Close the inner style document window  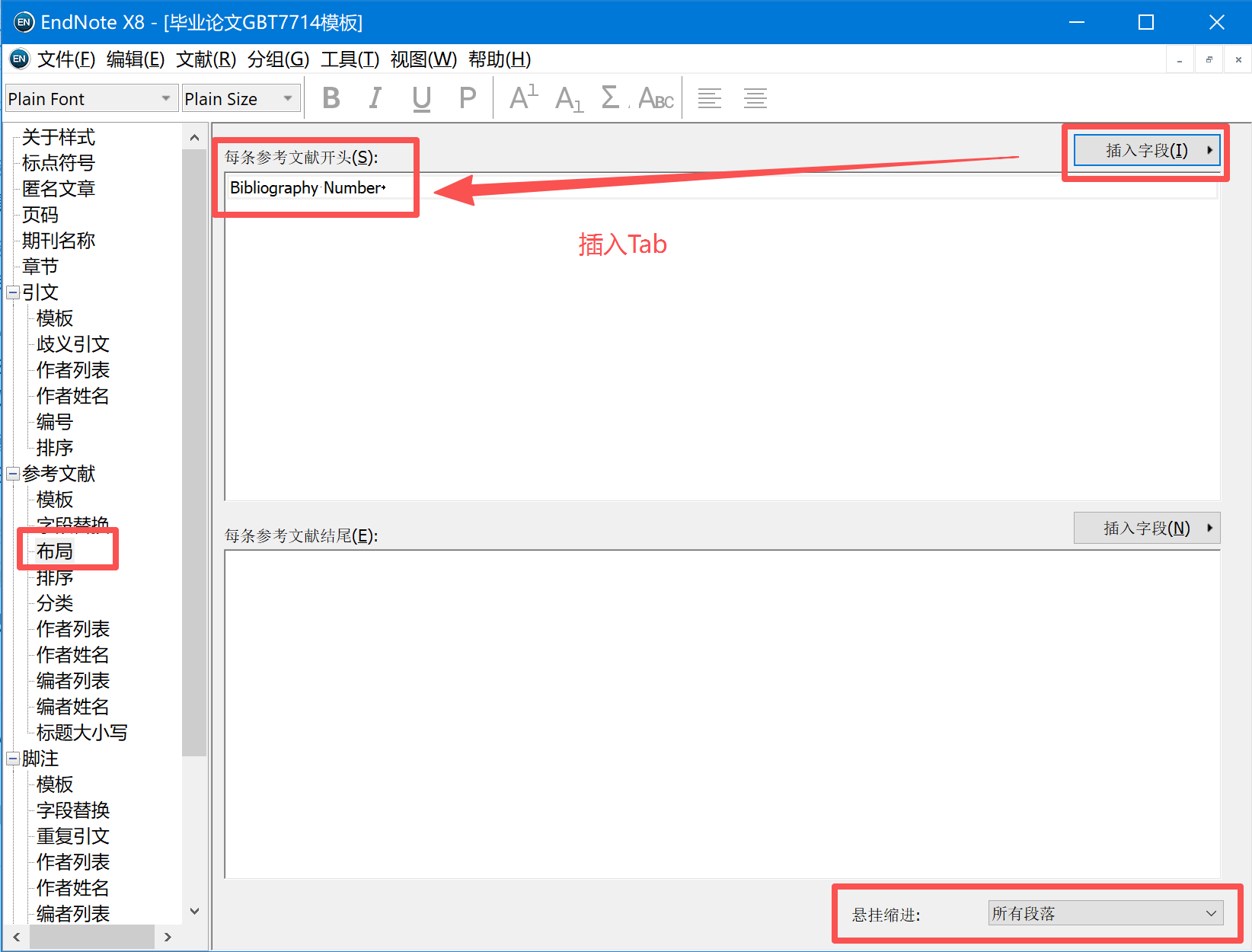[1238, 59]
